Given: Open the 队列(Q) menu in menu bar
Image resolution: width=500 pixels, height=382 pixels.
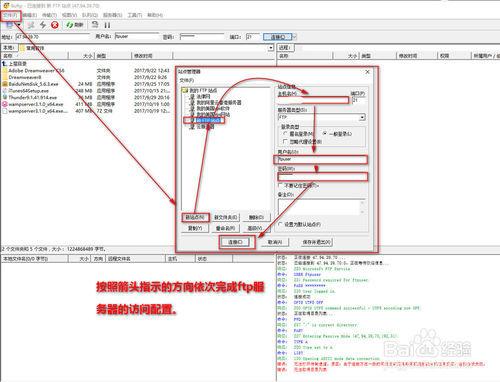Looking at the screenshot, I should point(90,15).
